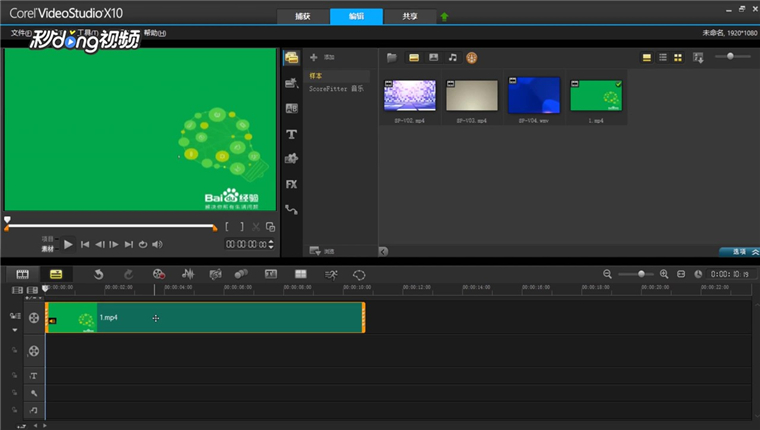The height and width of the screenshot is (430, 760).
Task: Open the sound mixer
Action: click(188, 274)
